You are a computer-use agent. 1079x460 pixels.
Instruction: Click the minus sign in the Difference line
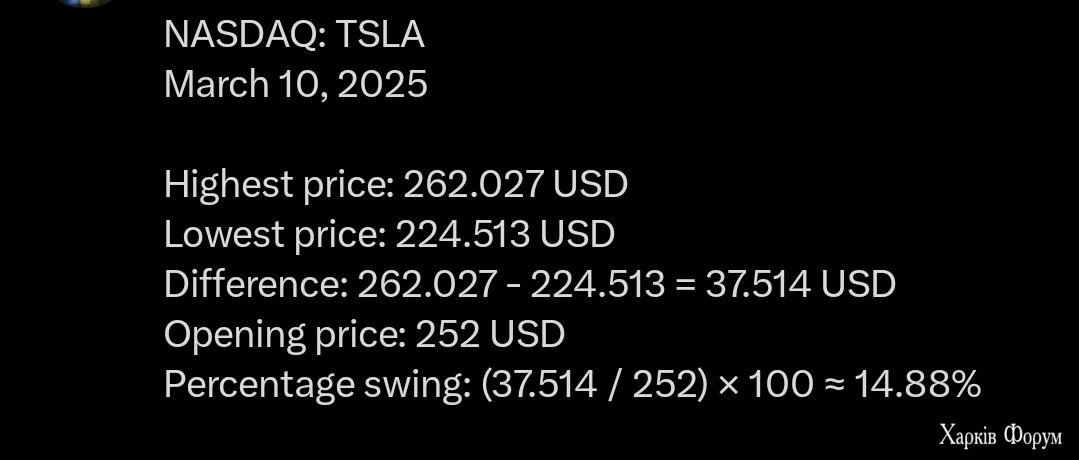point(513,286)
